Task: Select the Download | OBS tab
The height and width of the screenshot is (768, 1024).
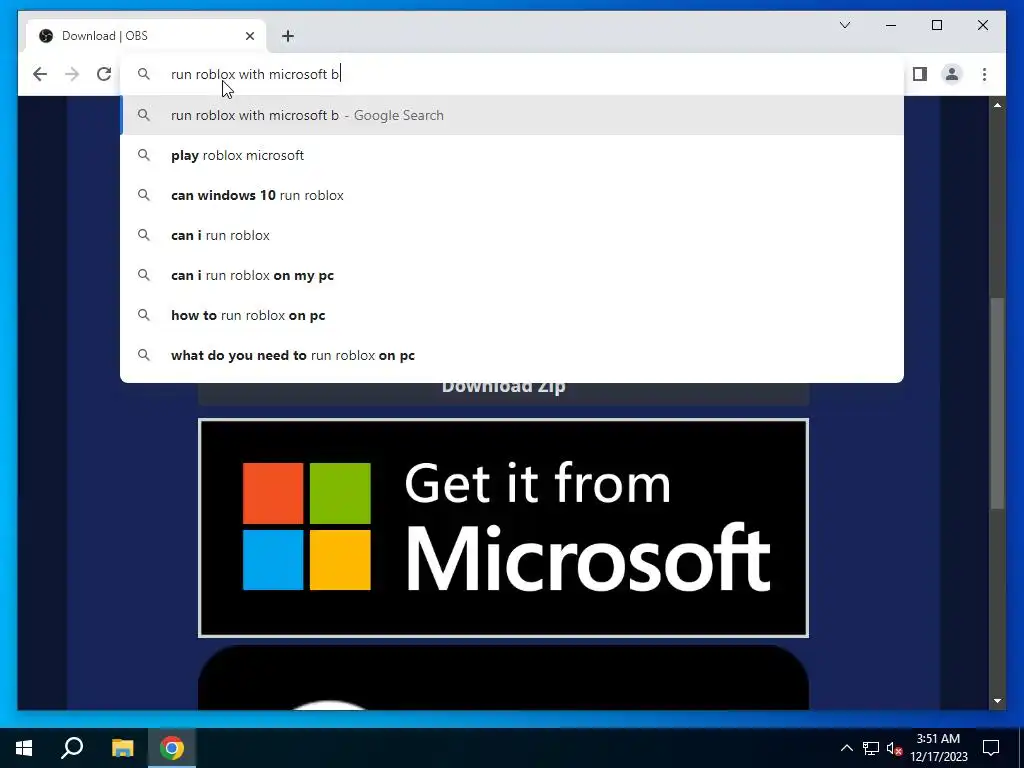Action: pos(146,36)
